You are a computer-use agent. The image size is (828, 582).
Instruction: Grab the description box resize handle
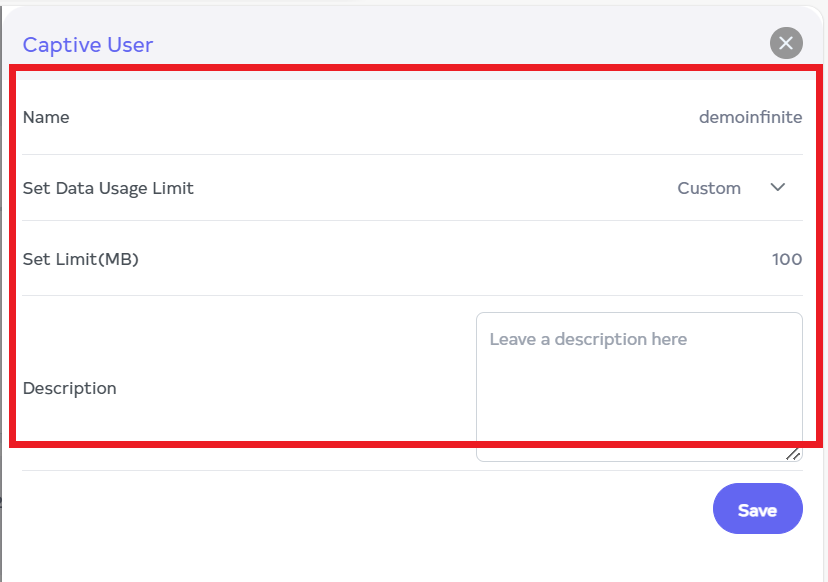tap(793, 453)
